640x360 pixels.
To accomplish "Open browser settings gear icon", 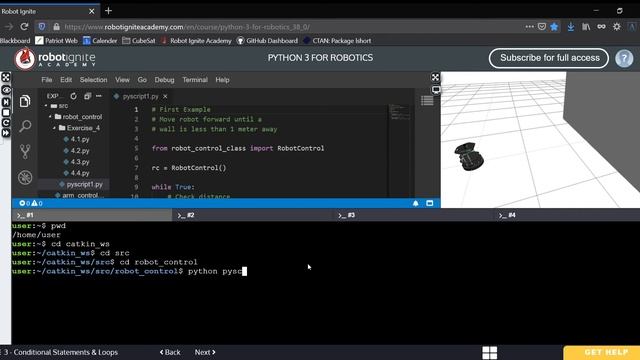I will [617, 27].
